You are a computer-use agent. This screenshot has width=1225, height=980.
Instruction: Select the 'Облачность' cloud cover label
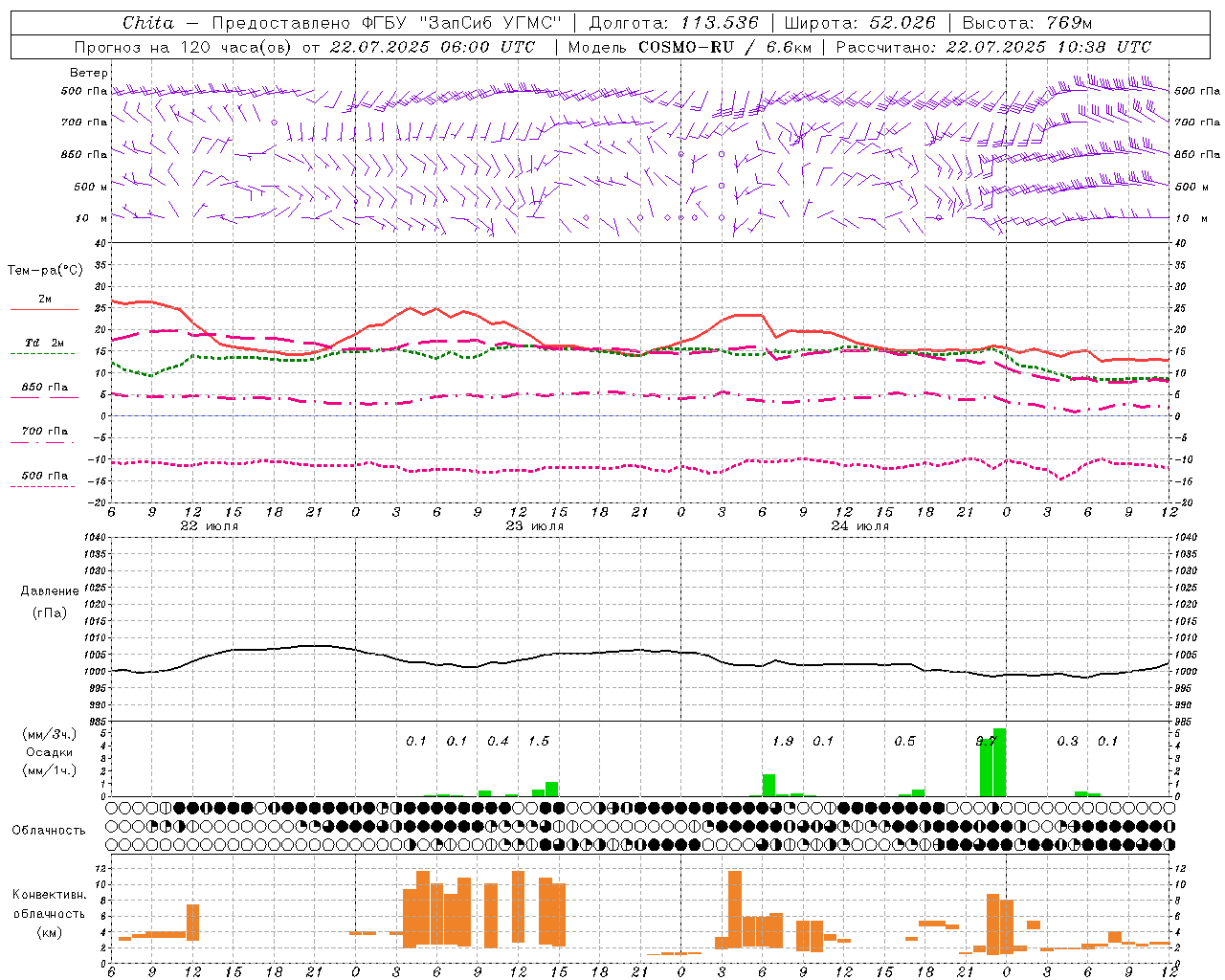point(49,830)
